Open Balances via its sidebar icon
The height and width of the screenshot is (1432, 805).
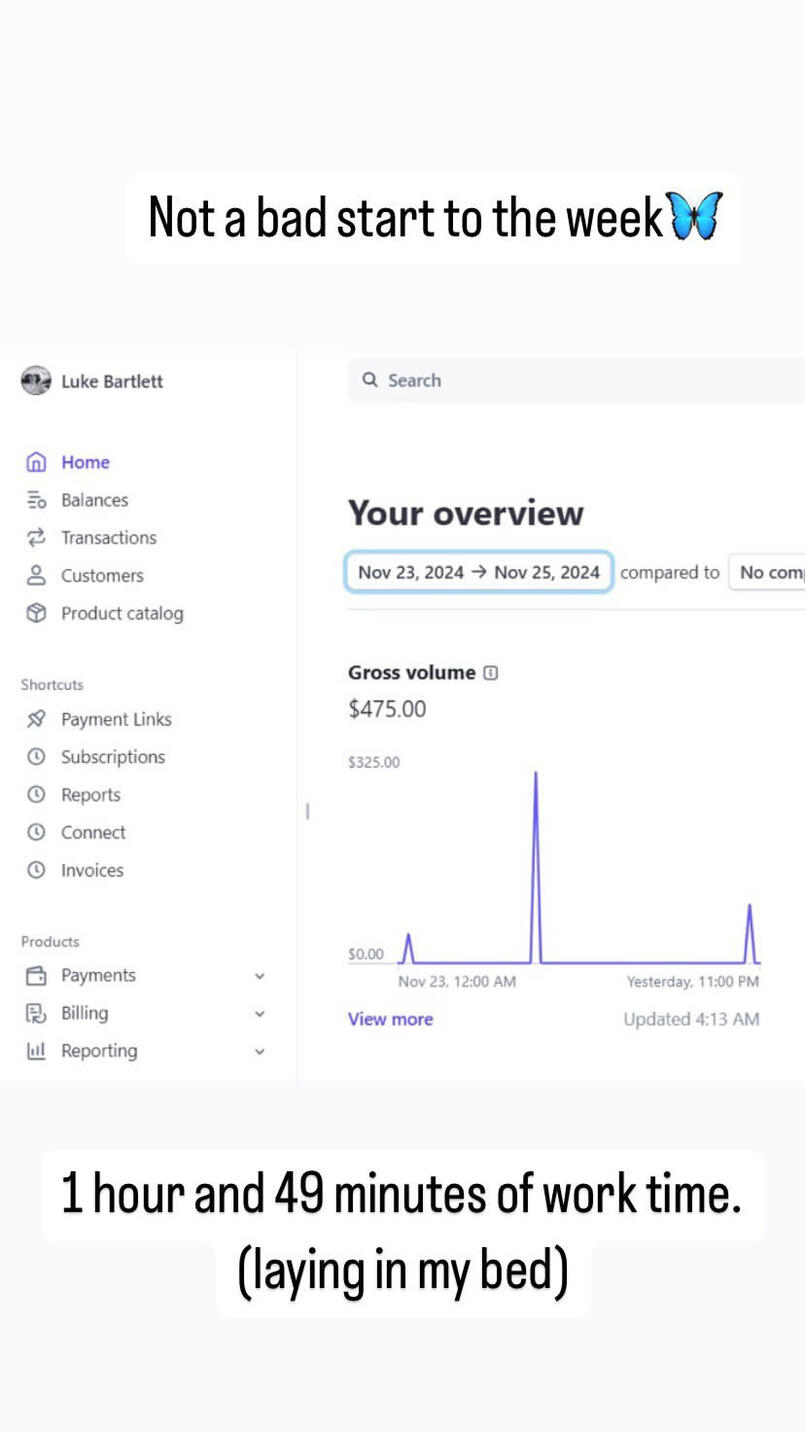pyautogui.click(x=36, y=500)
